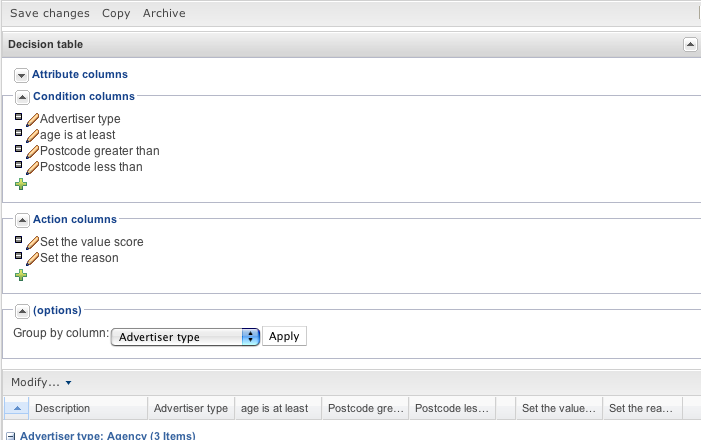701x440 pixels.
Task: Click Archive in the toolbar
Action: [164, 13]
